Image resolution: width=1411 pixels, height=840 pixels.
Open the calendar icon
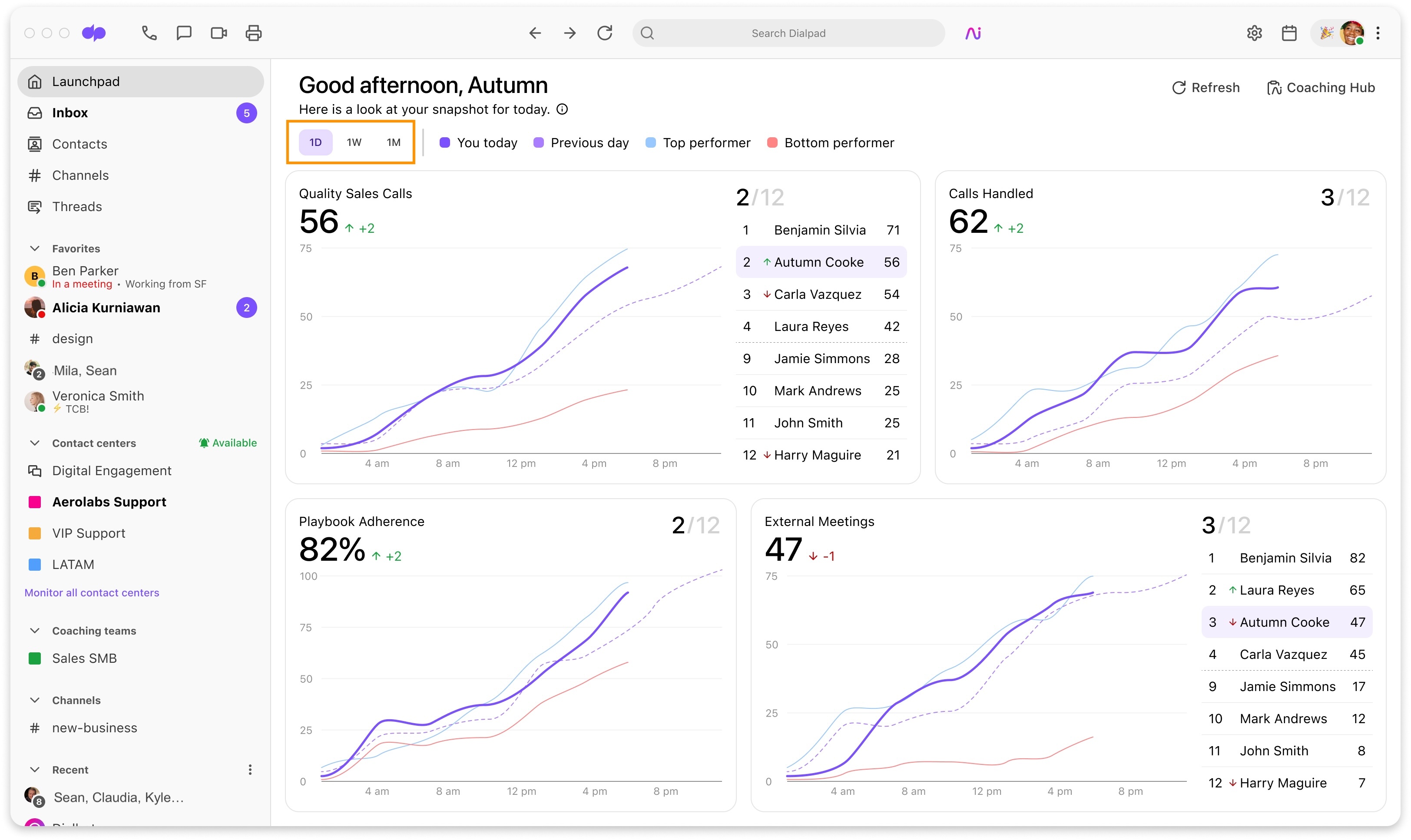(1289, 33)
